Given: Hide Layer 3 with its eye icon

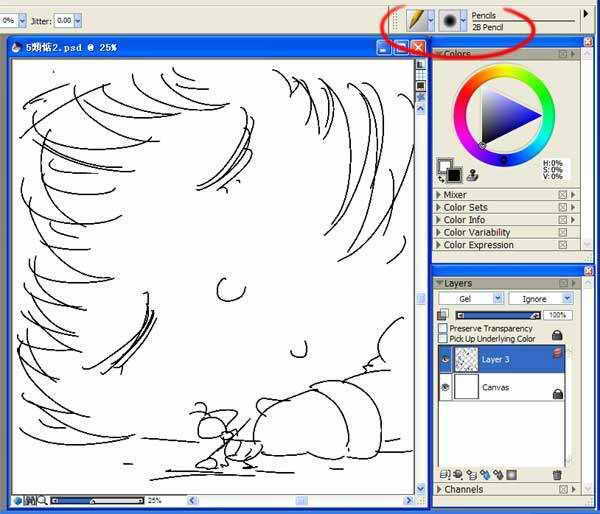Looking at the screenshot, I should (445, 359).
